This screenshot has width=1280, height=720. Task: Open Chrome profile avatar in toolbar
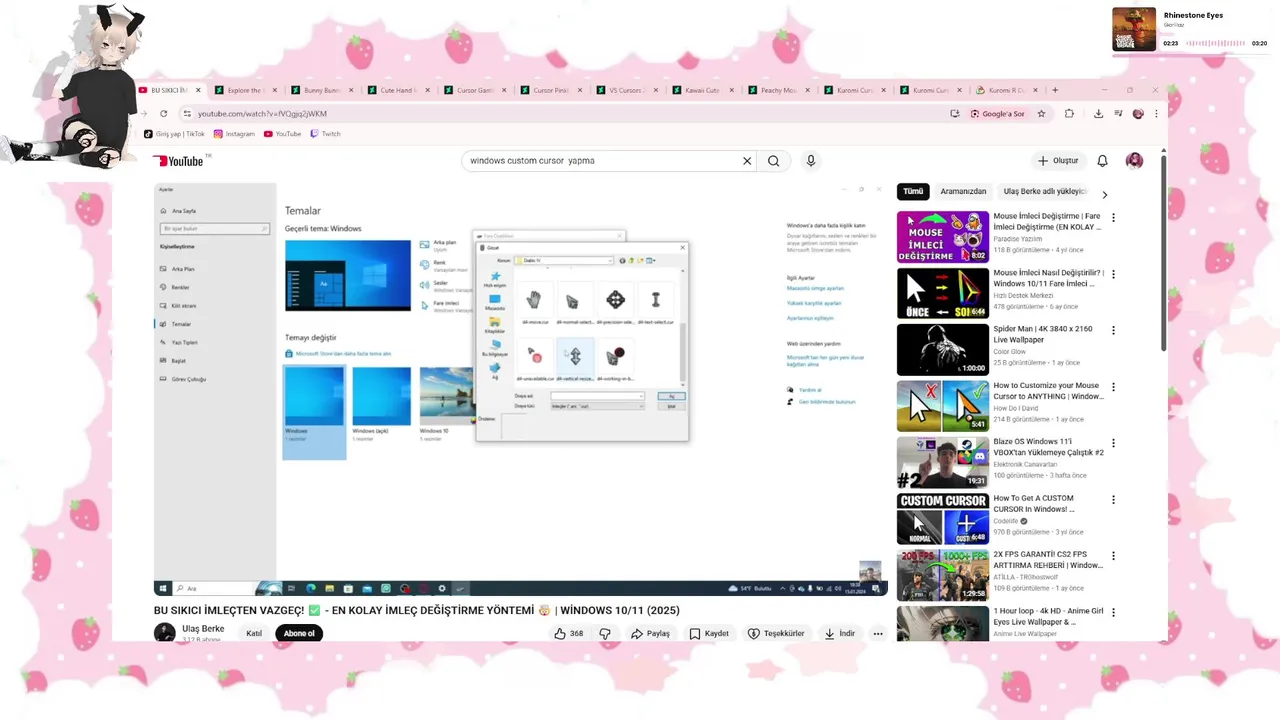[x=1138, y=114]
